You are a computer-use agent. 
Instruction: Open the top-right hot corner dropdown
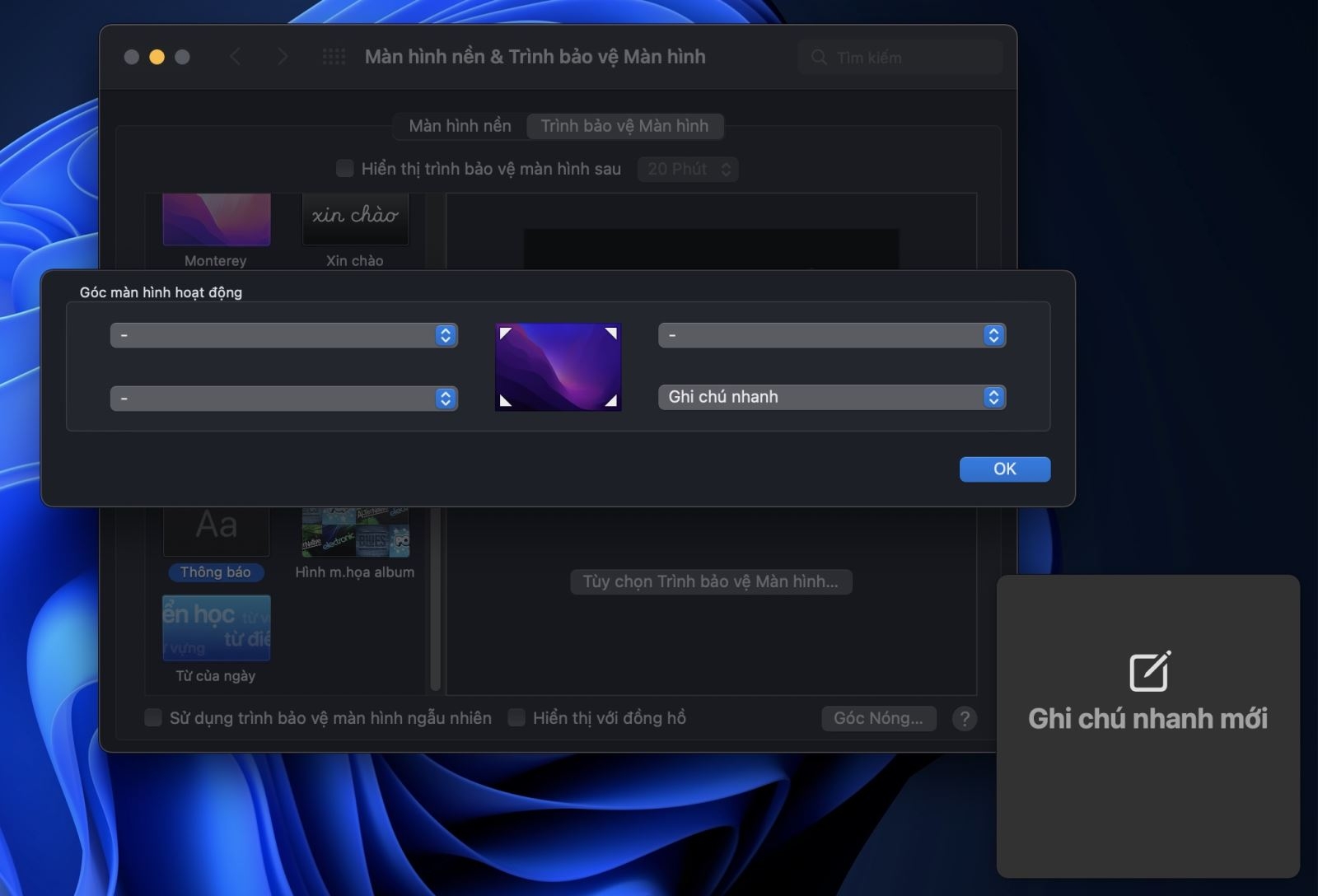point(832,335)
